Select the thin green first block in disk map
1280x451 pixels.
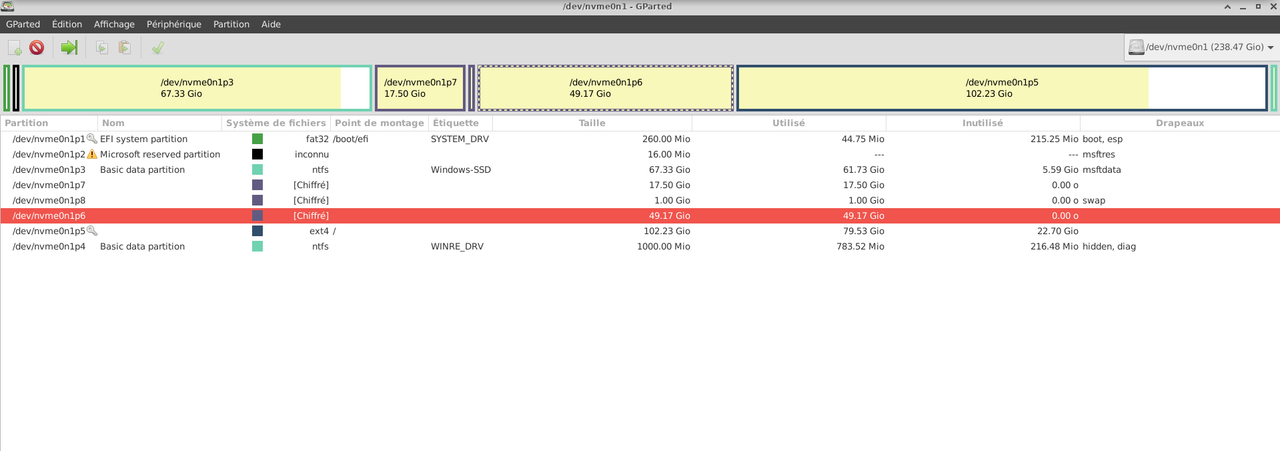click(x=7, y=88)
